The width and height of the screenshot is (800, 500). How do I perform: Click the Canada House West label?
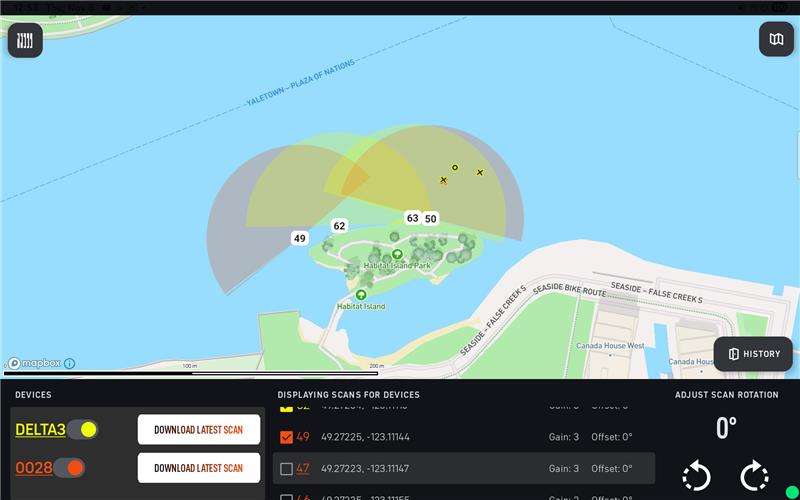[x=610, y=345]
